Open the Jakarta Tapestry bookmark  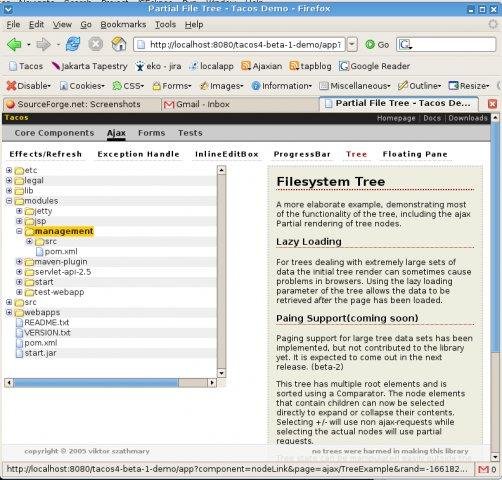89,66
